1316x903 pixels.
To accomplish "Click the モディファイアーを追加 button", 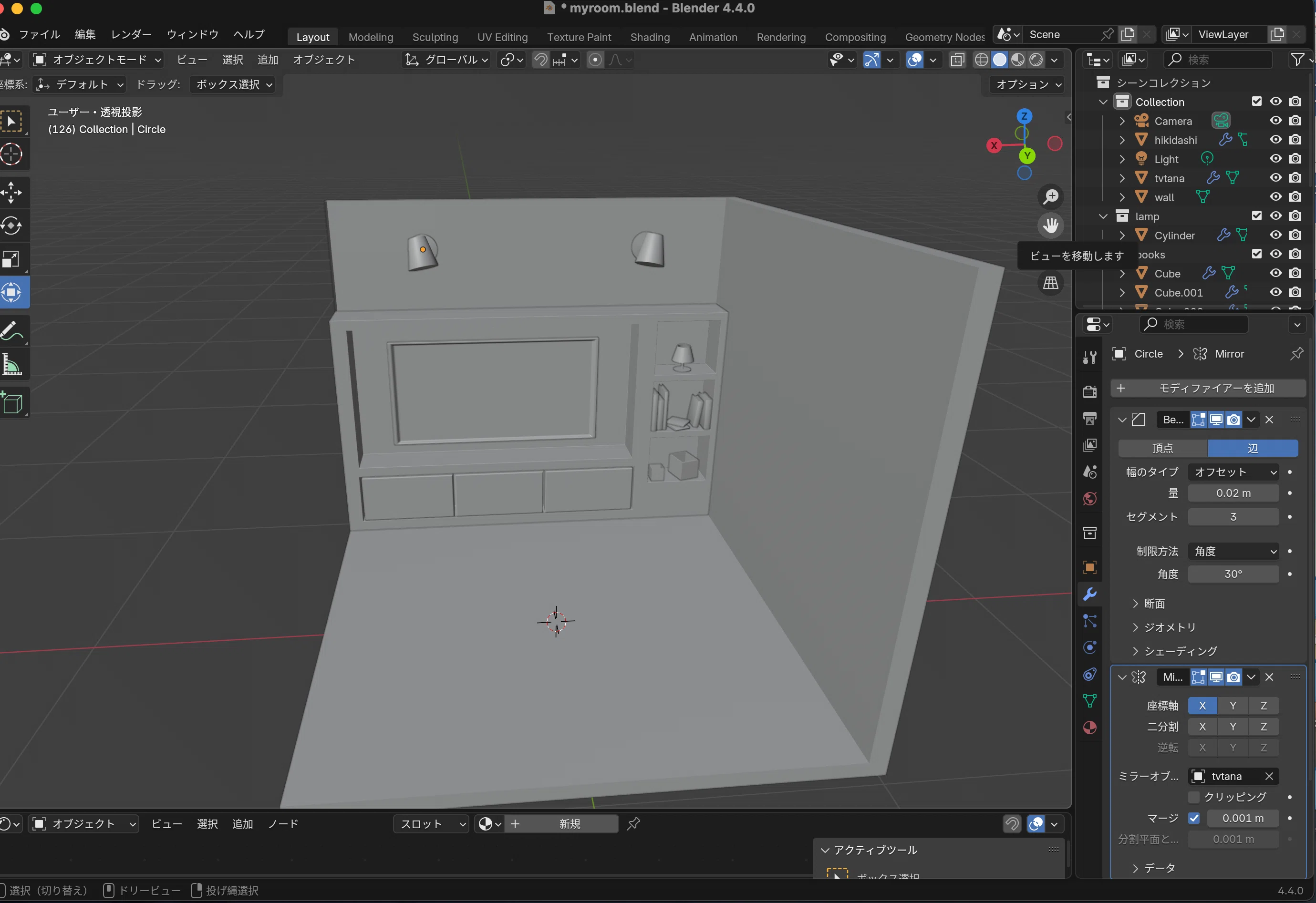I will pos(1208,388).
